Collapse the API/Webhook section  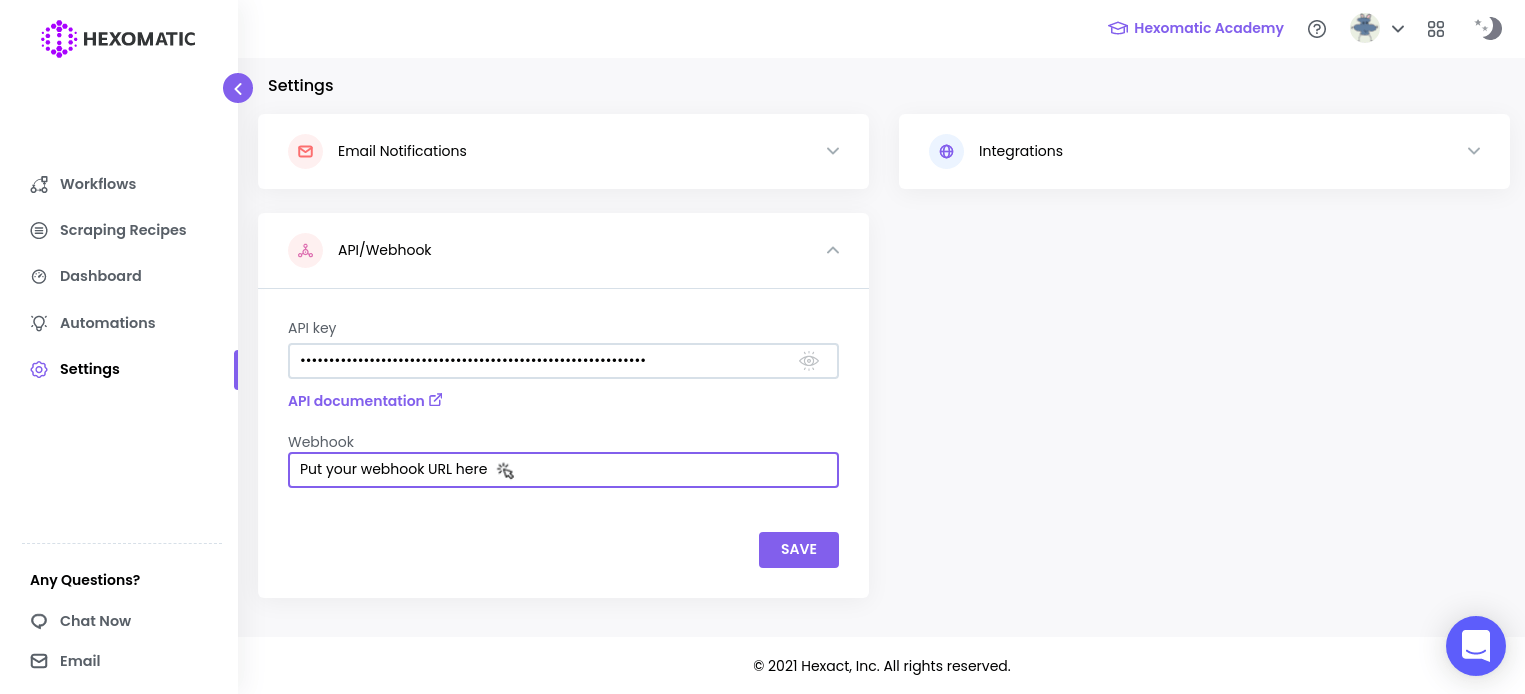coord(833,250)
